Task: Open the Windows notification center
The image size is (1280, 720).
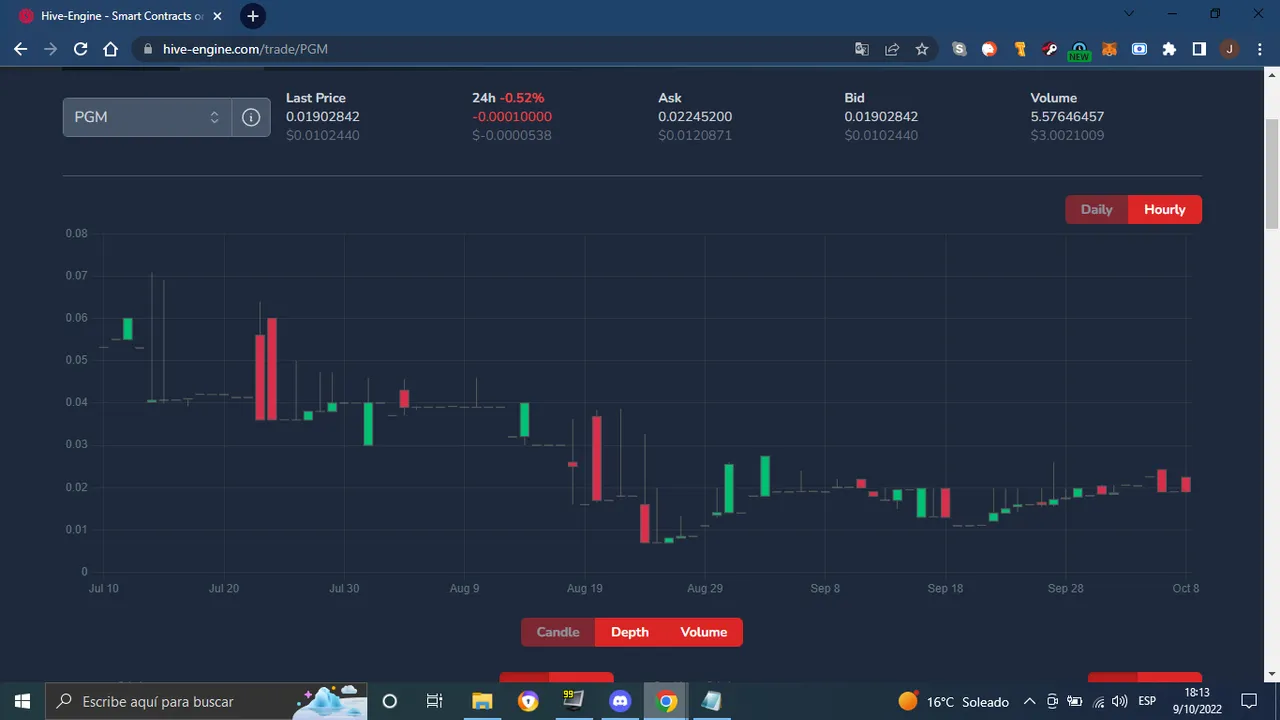Action: (x=1249, y=701)
